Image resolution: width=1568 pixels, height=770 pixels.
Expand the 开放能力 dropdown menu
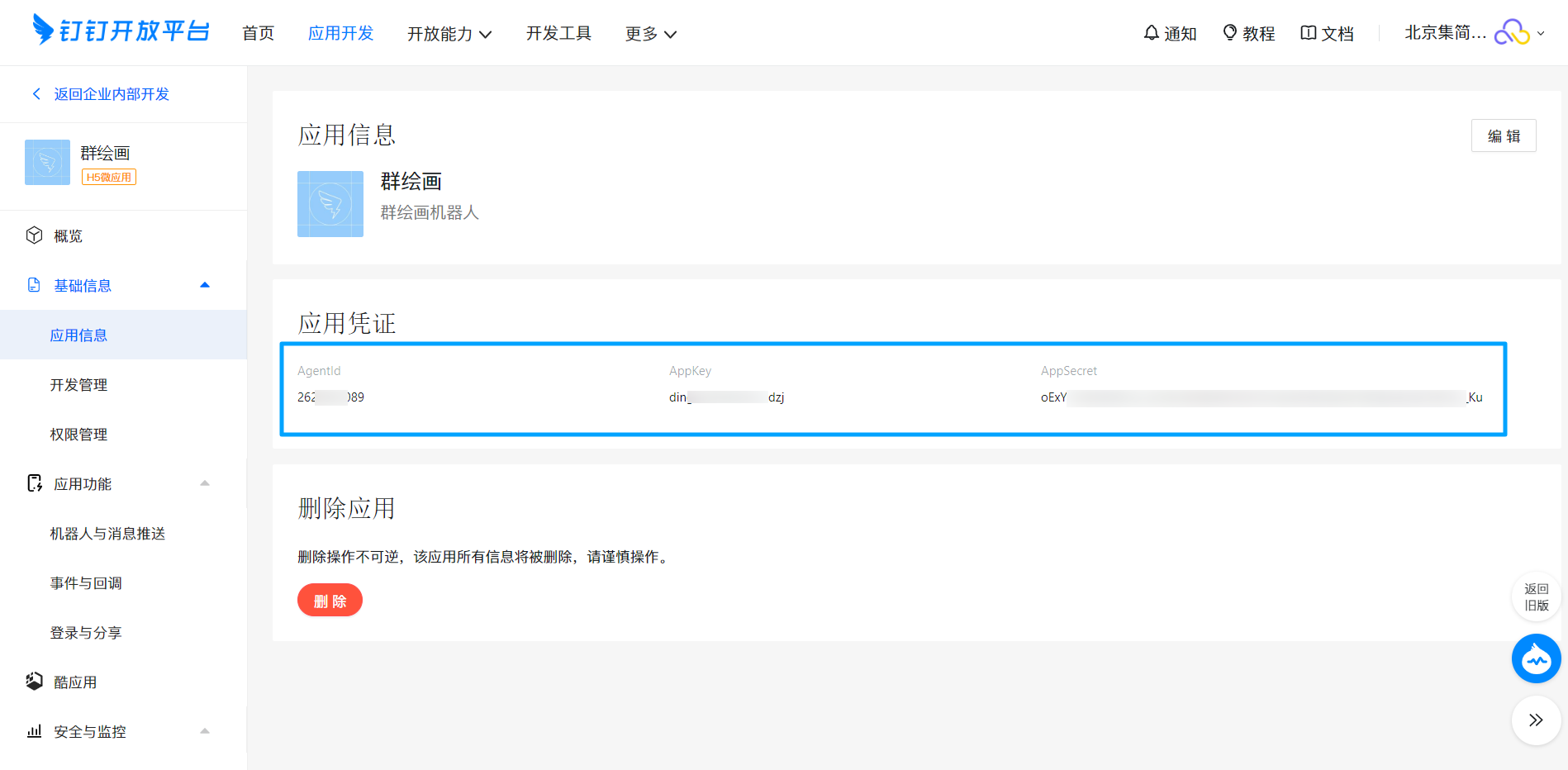point(449,33)
